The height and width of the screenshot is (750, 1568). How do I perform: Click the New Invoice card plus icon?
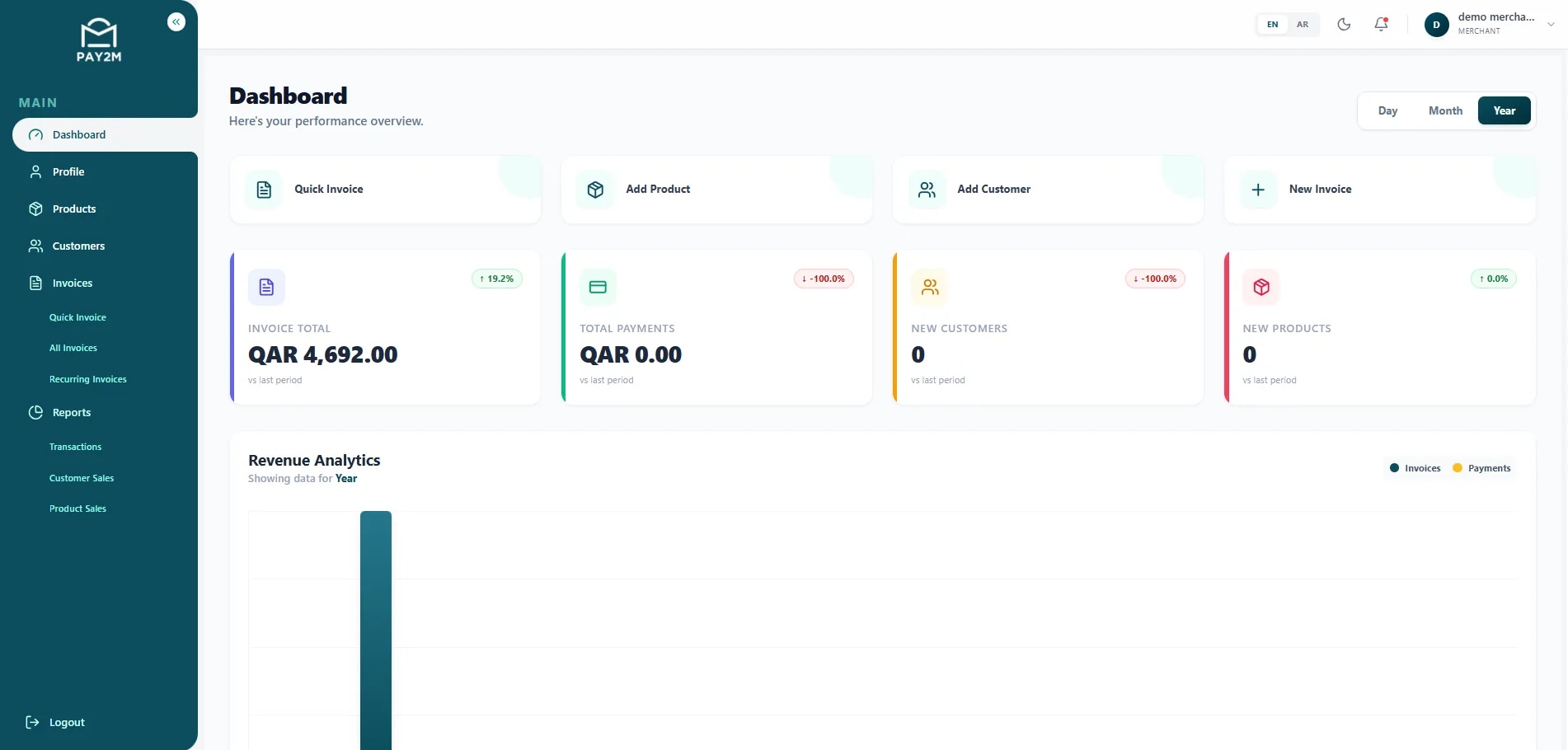coord(1258,190)
